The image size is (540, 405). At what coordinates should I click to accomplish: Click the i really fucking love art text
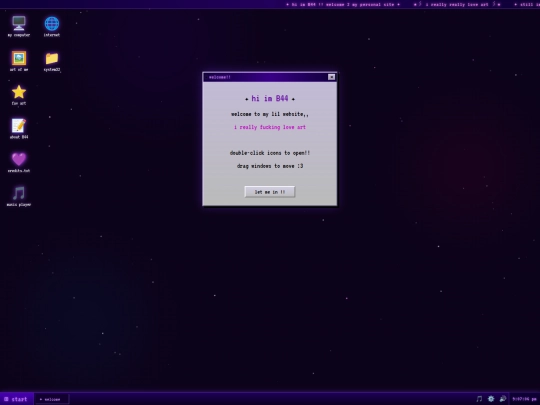pos(270,127)
